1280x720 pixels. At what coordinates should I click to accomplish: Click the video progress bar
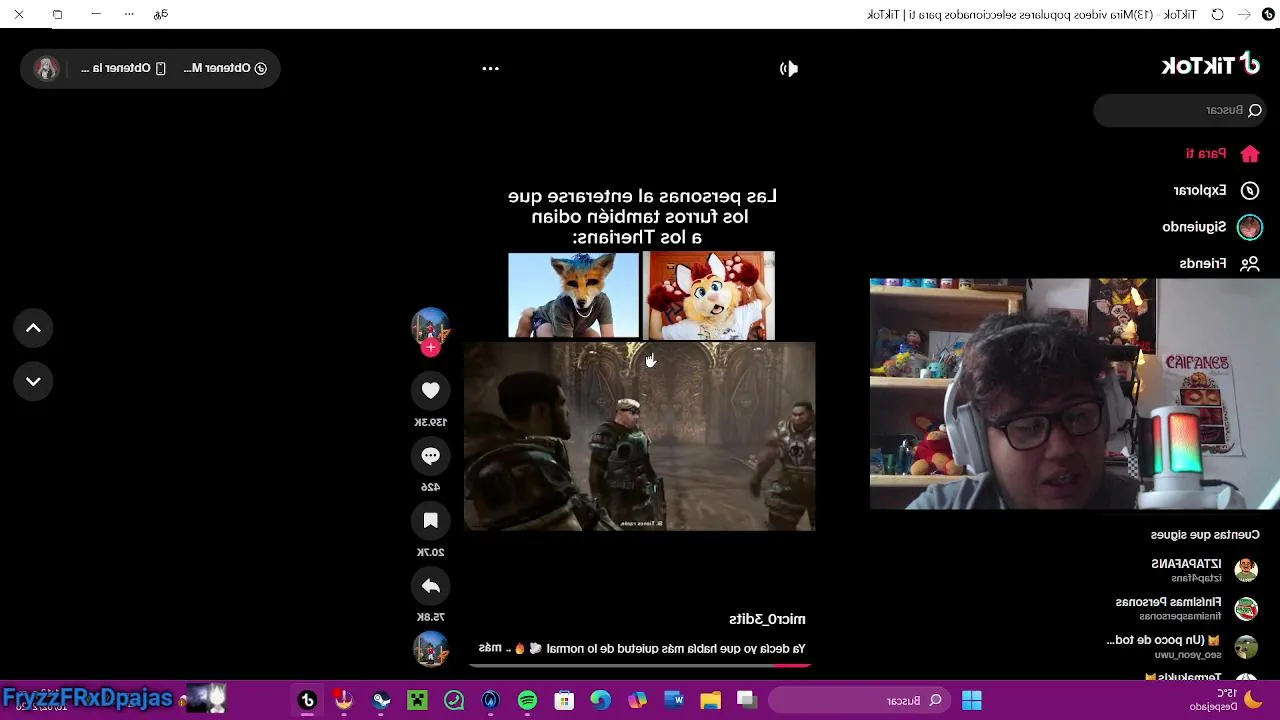[640, 664]
